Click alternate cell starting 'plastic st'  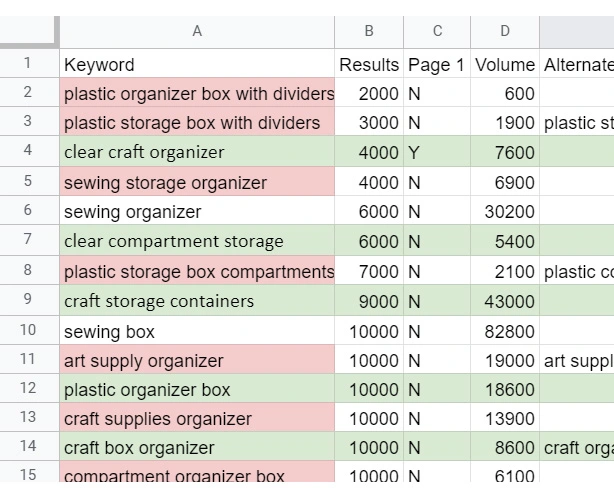point(577,121)
